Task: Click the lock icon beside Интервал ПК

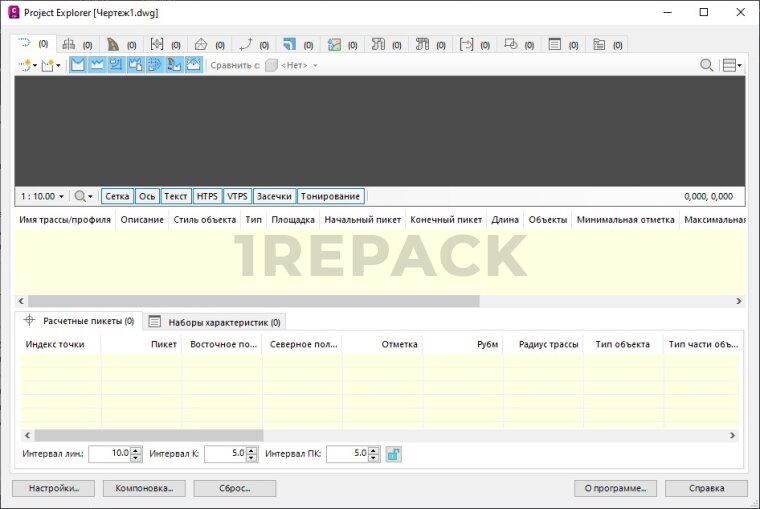Action: (x=393, y=454)
